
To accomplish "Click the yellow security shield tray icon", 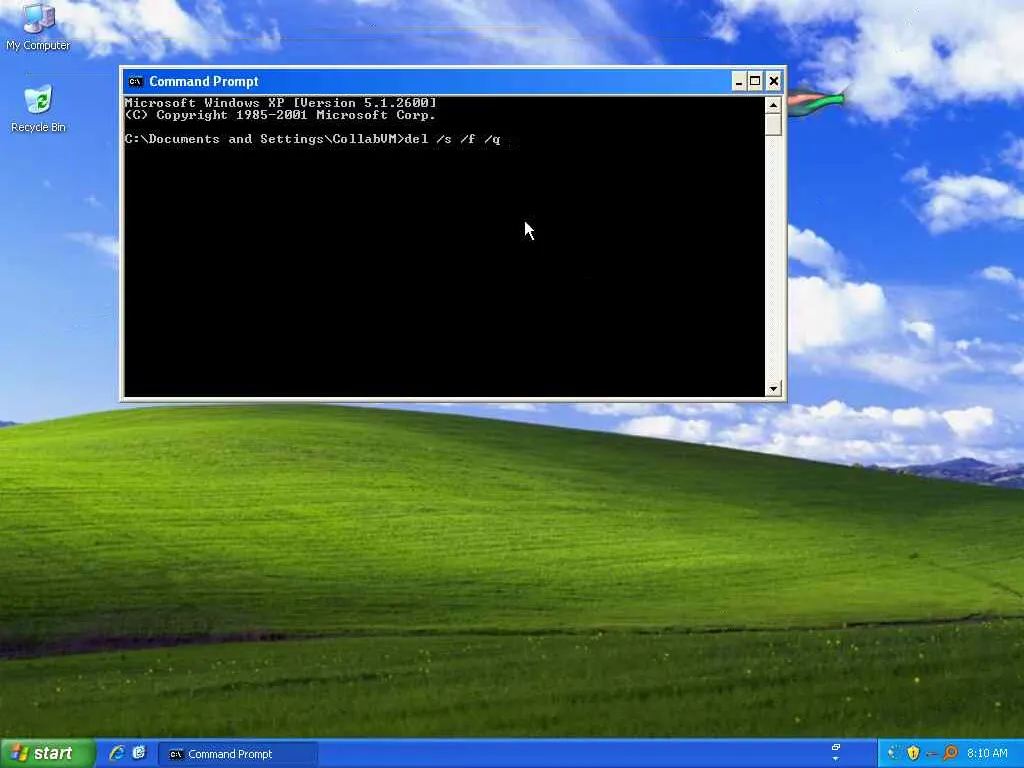I will (913, 753).
